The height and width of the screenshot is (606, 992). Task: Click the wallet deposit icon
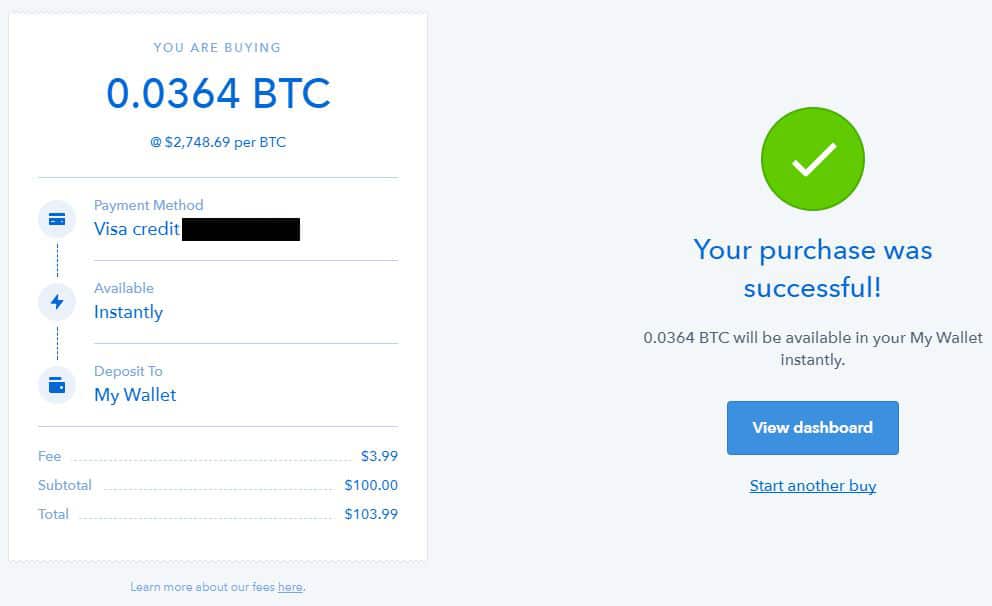coord(57,385)
